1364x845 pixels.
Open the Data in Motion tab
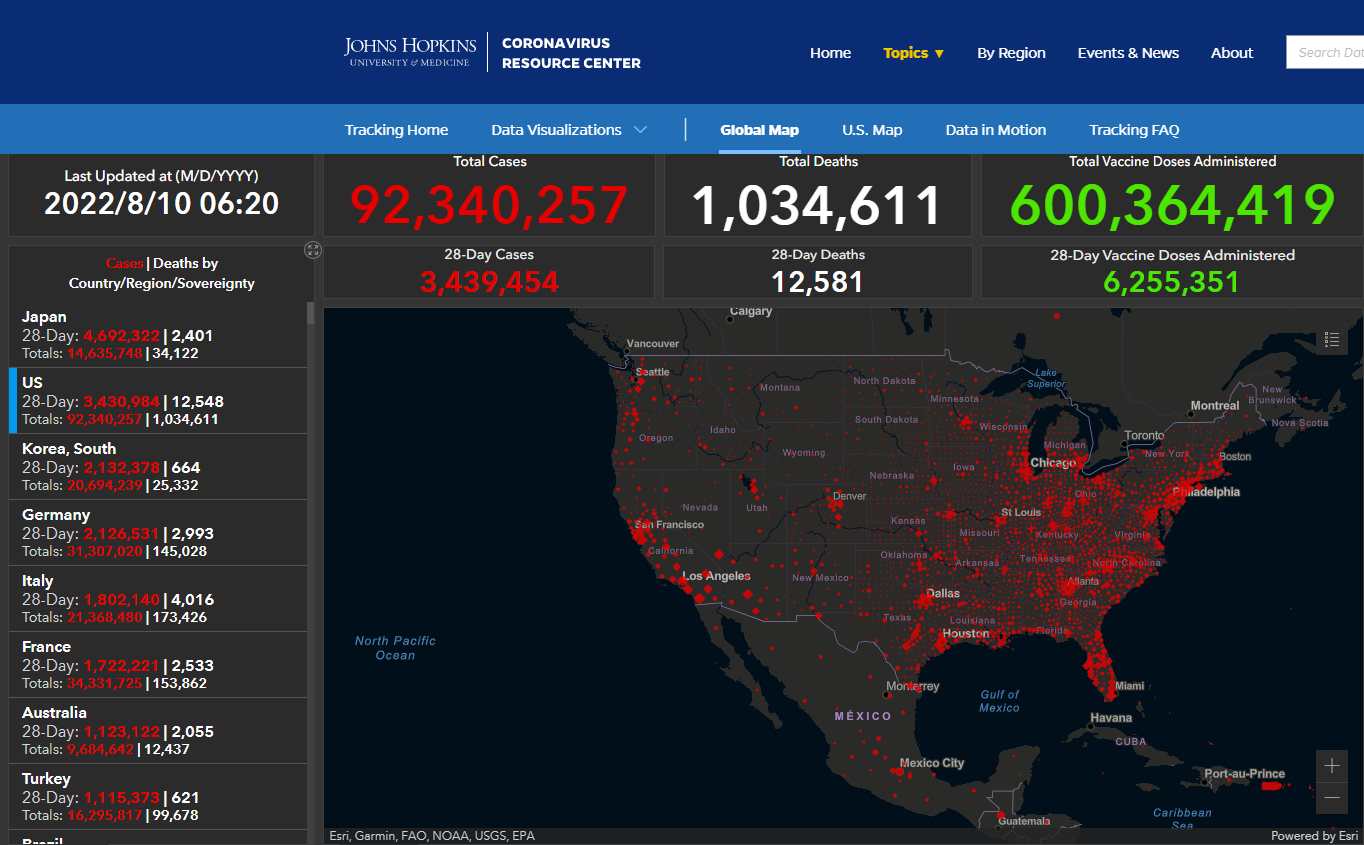[x=996, y=130]
